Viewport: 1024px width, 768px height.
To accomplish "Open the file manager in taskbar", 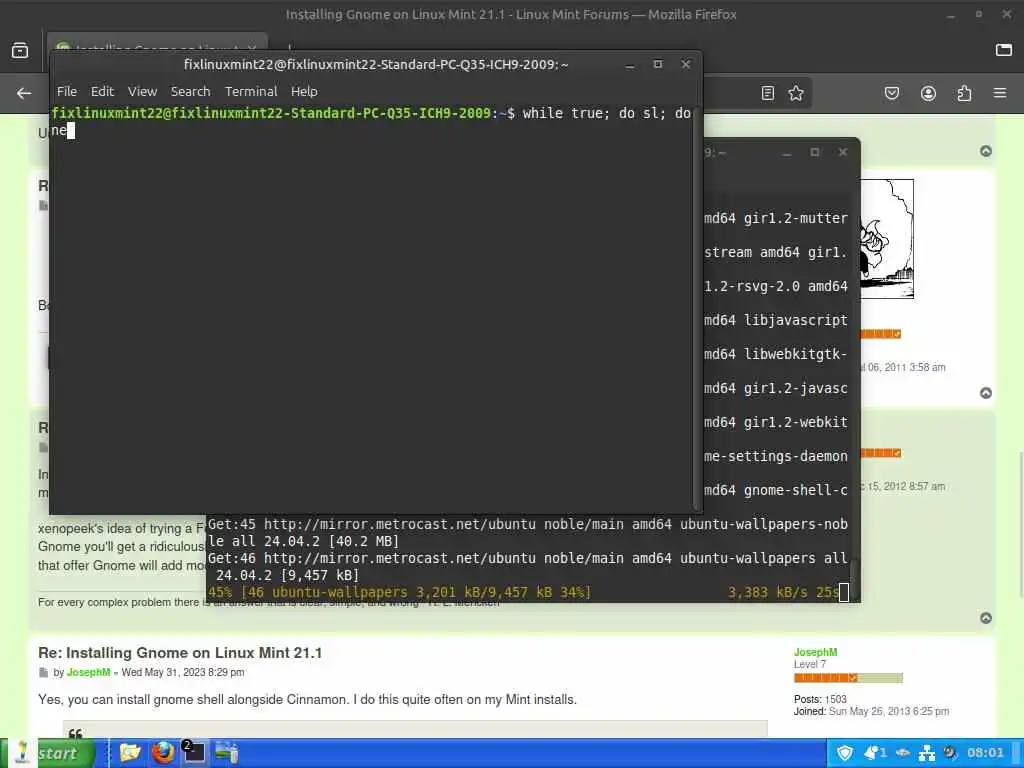I will [x=130, y=753].
